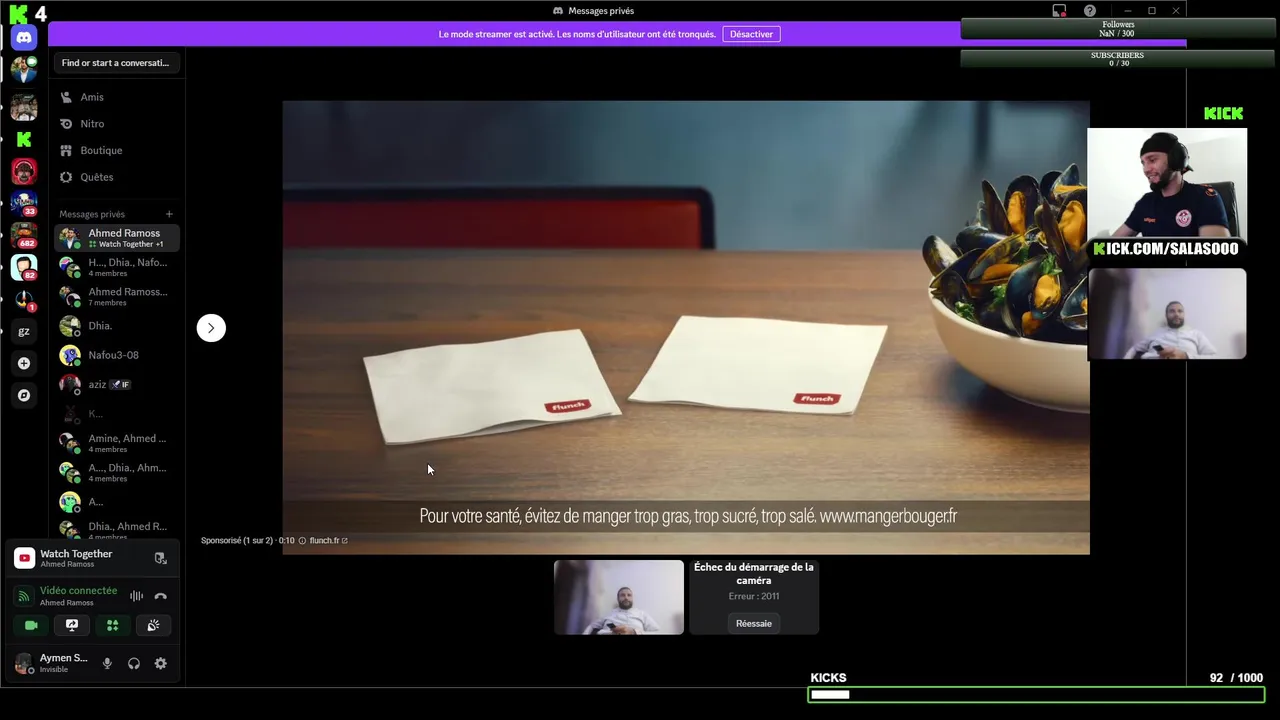
Task: Toggle camera in call controls
Action: pos(31,625)
